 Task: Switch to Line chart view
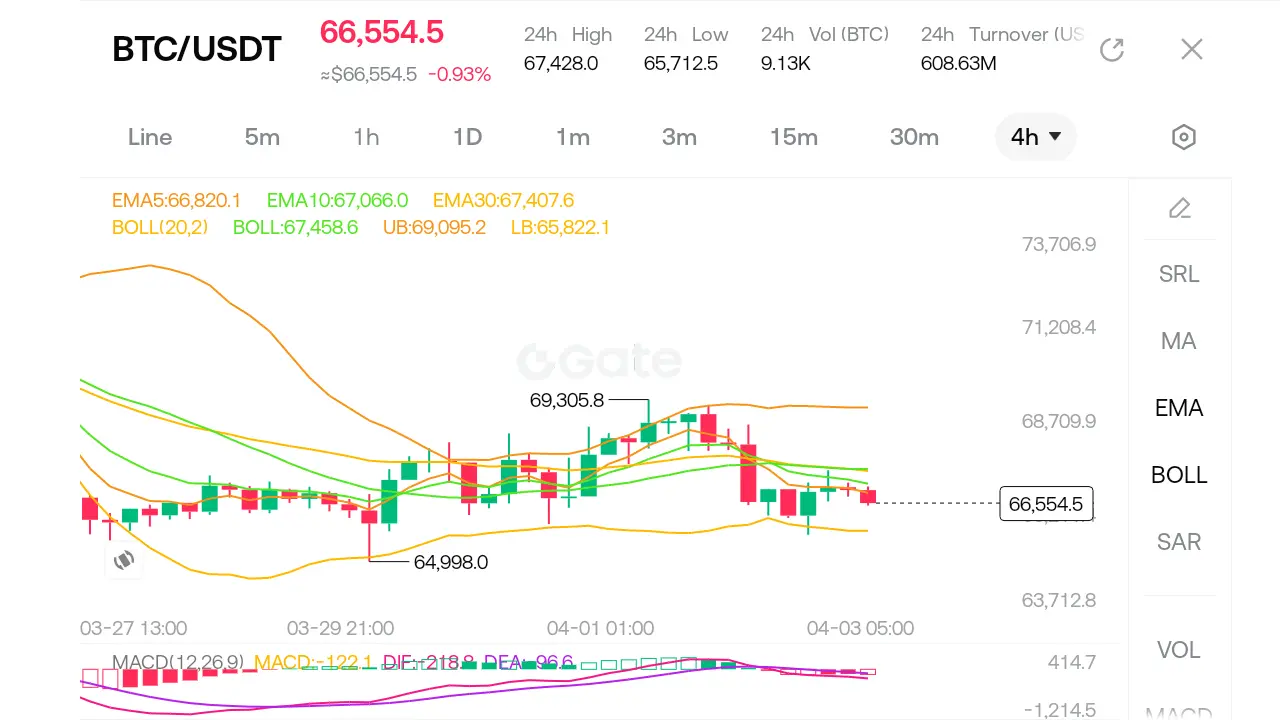click(150, 137)
